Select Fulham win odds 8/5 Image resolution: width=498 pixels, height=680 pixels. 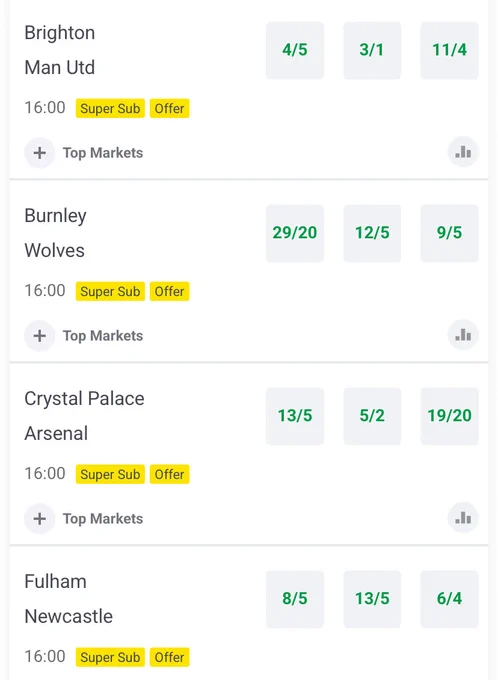(x=295, y=599)
